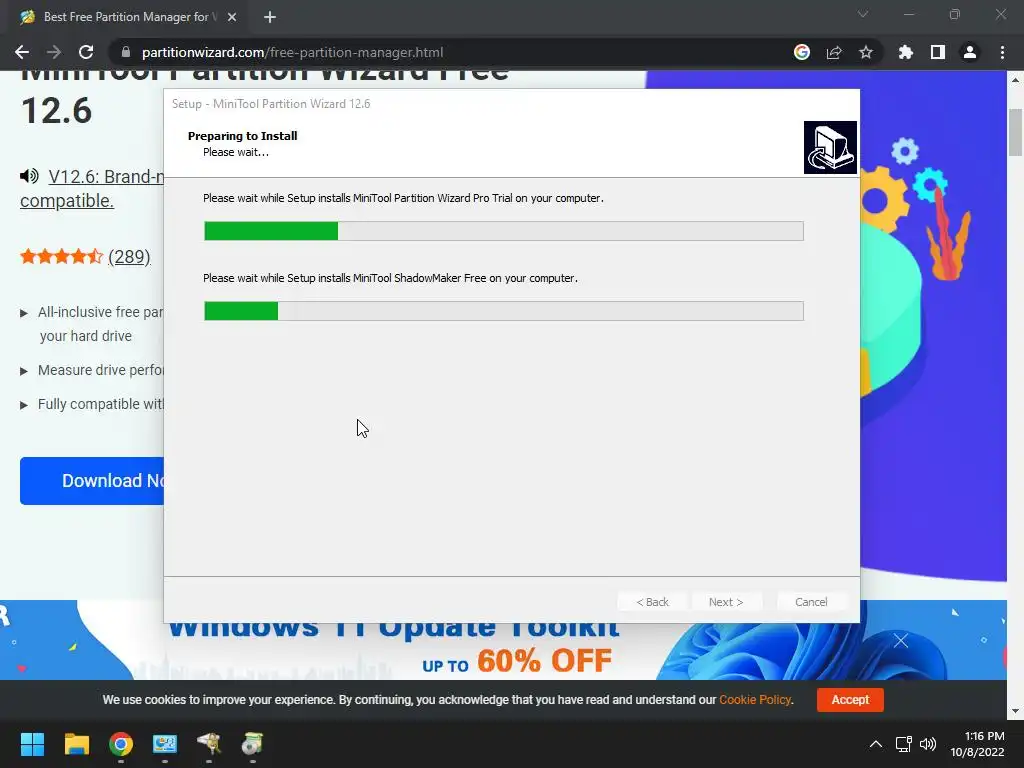This screenshot has width=1024, height=768.
Task: Open the Chrome profile icon
Action: (x=970, y=52)
